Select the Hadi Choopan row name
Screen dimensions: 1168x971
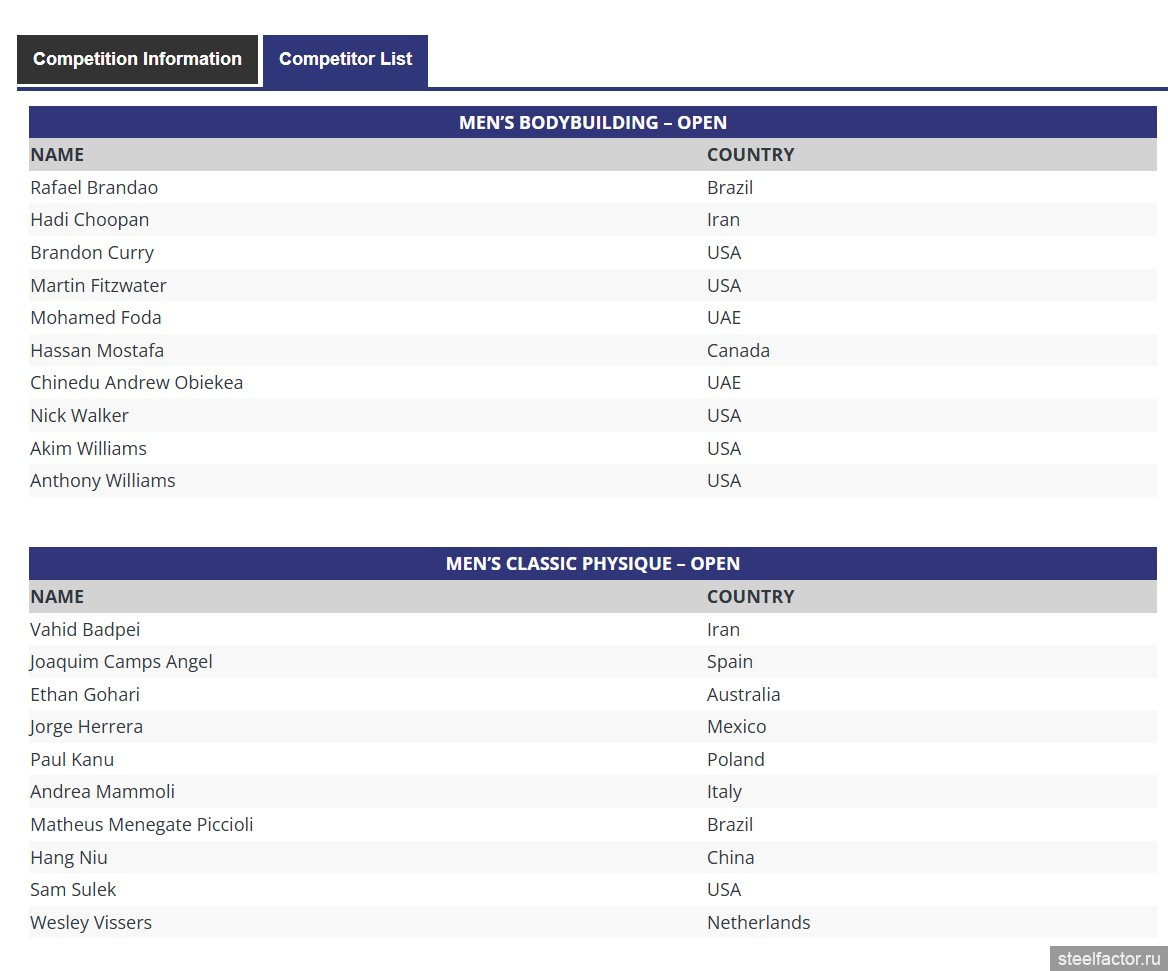[89, 219]
